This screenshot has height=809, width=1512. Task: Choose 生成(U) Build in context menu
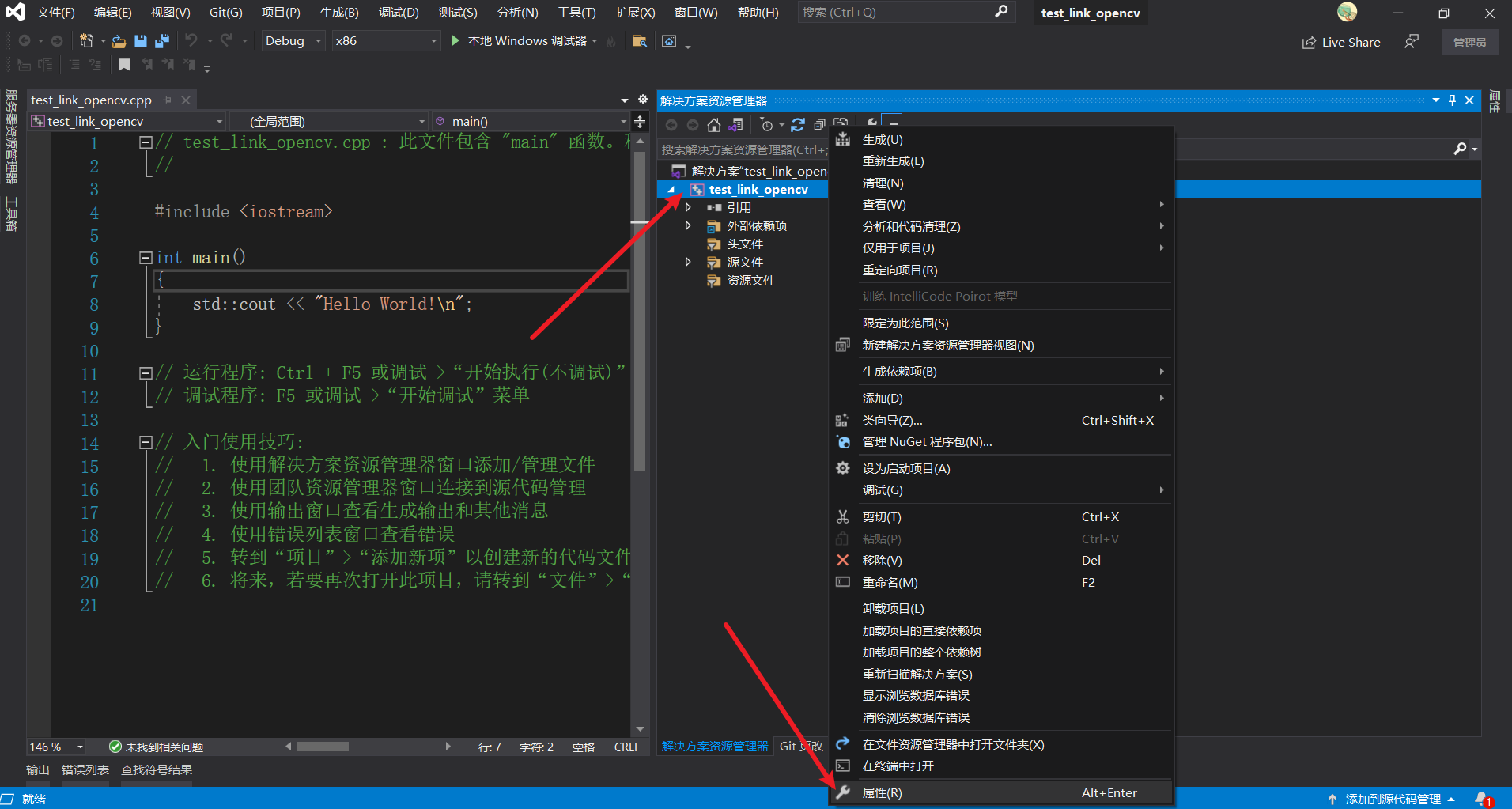[x=1000, y=140]
